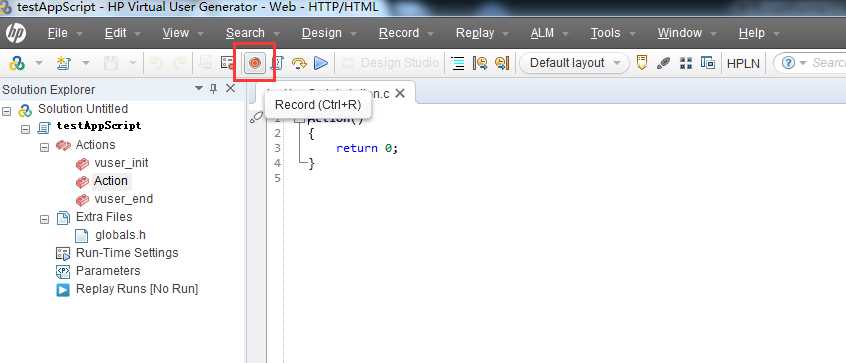Open the Default layout dropdown
Viewport: 846px width, 363px height.
coord(575,63)
